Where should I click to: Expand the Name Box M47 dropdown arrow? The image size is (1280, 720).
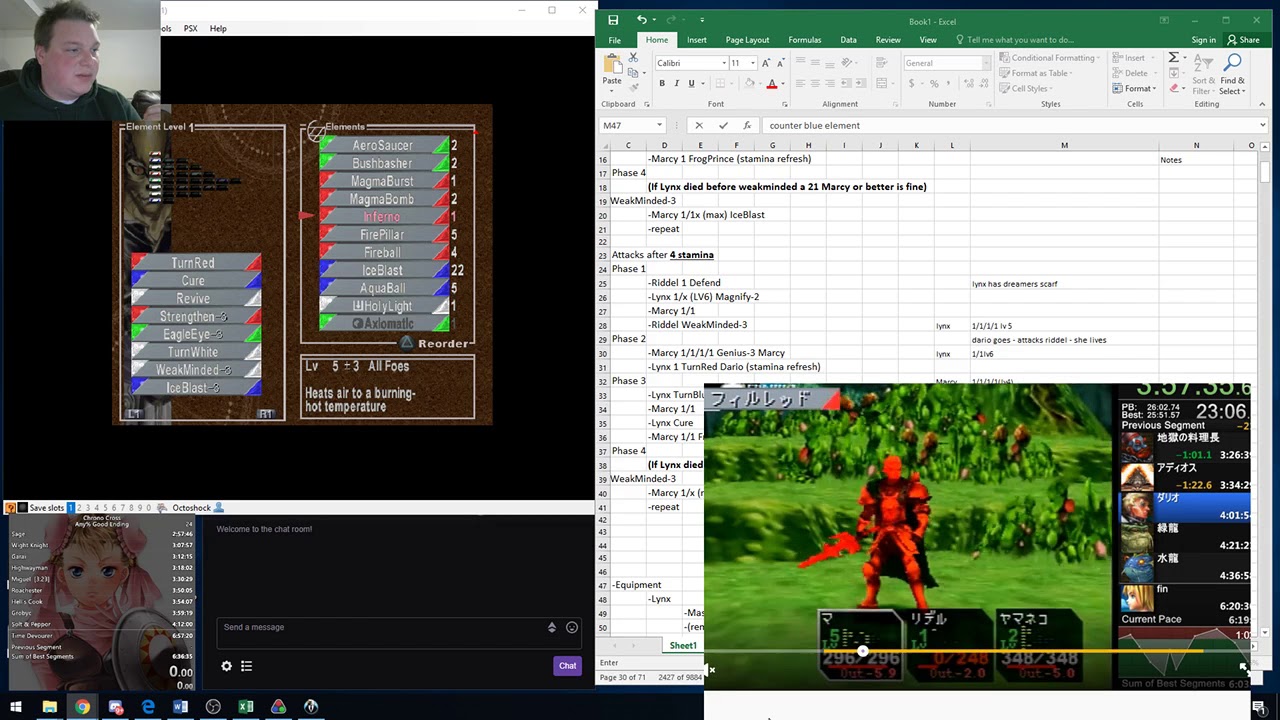[x=659, y=125]
